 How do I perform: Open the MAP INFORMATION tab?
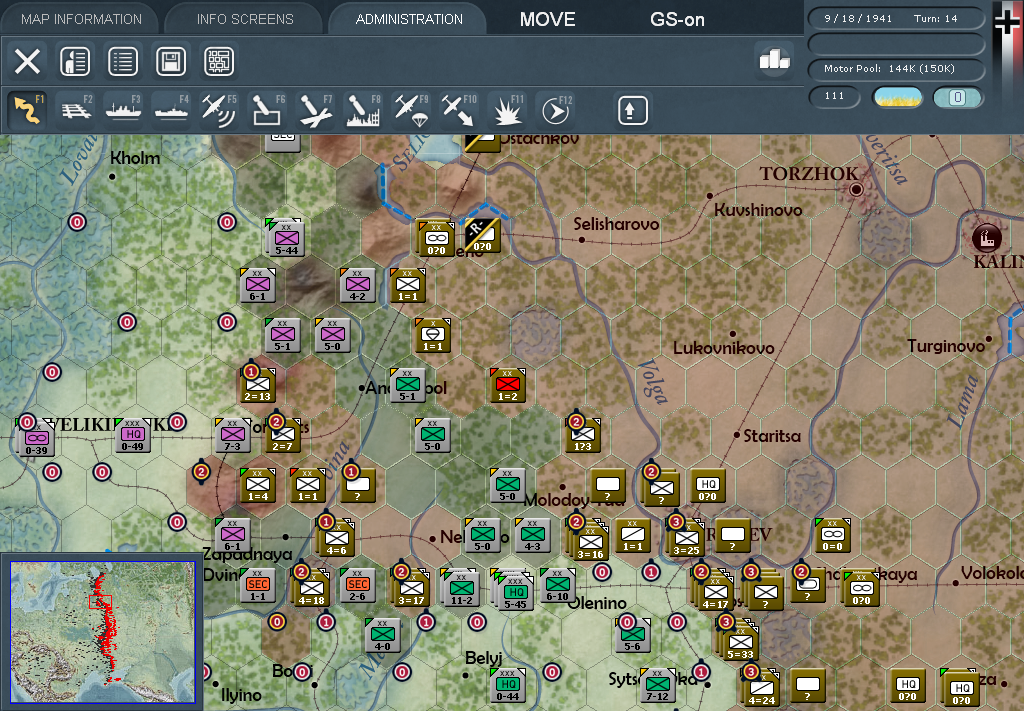(x=81, y=19)
